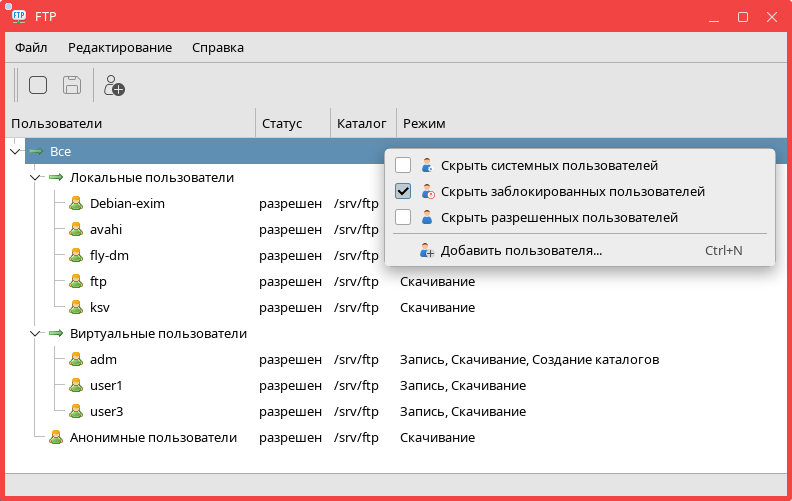Collapse Локальные пользователи group
792x501 pixels.
[x=33, y=177]
